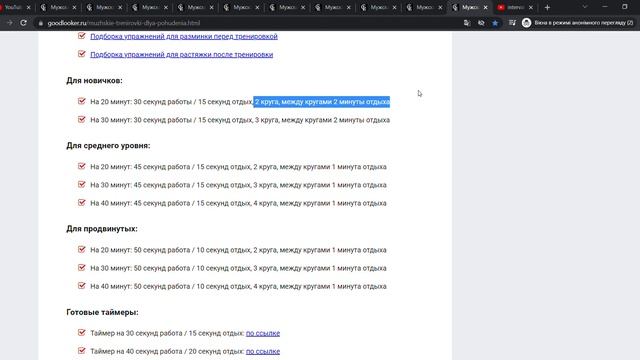
Task: Click heading 'Для новичков:'
Action: pyautogui.click(x=94, y=80)
